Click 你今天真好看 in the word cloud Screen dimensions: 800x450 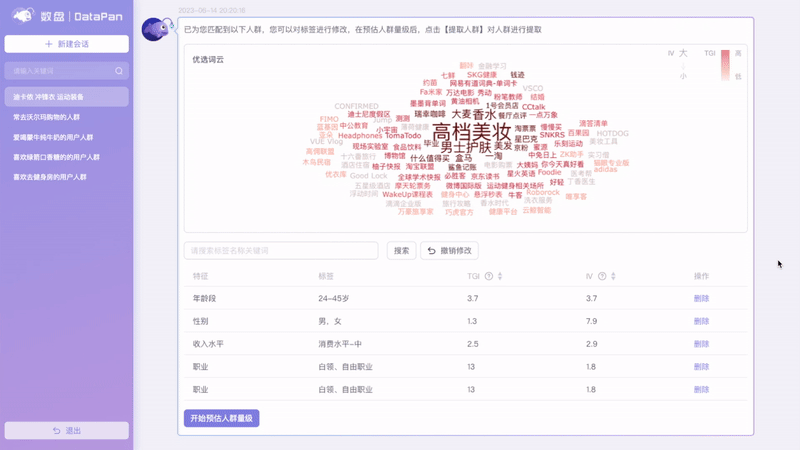(x=562, y=165)
